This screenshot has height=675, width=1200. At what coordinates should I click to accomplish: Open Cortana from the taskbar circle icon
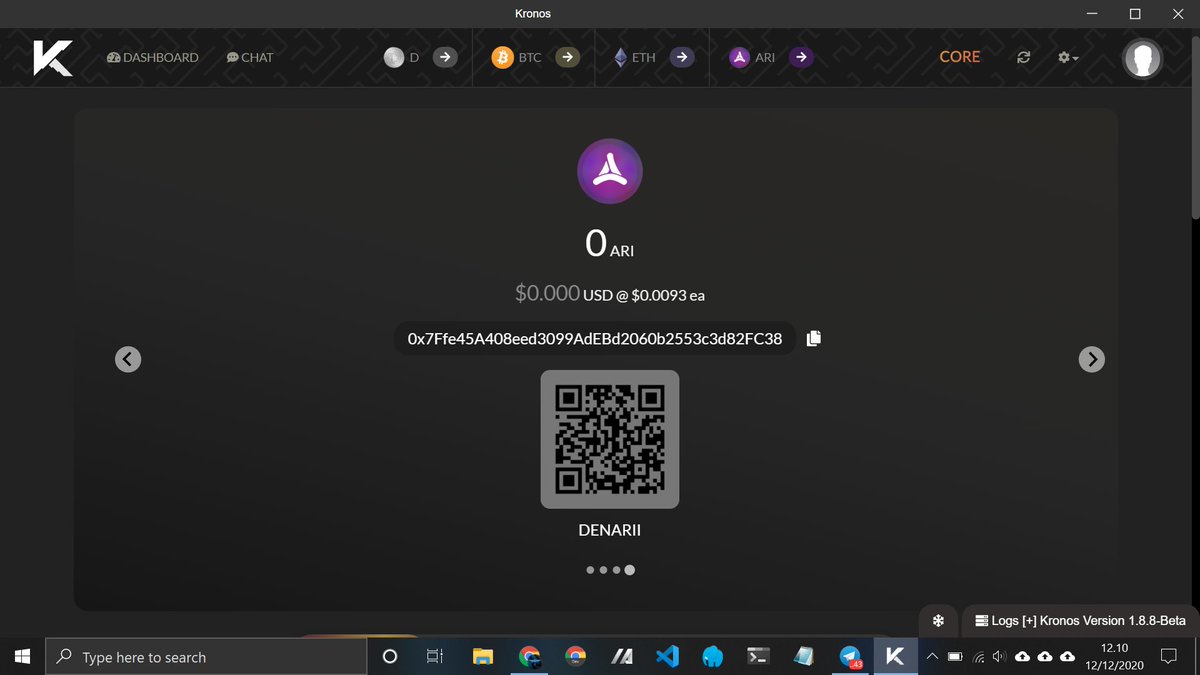click(x=390, y=657)
